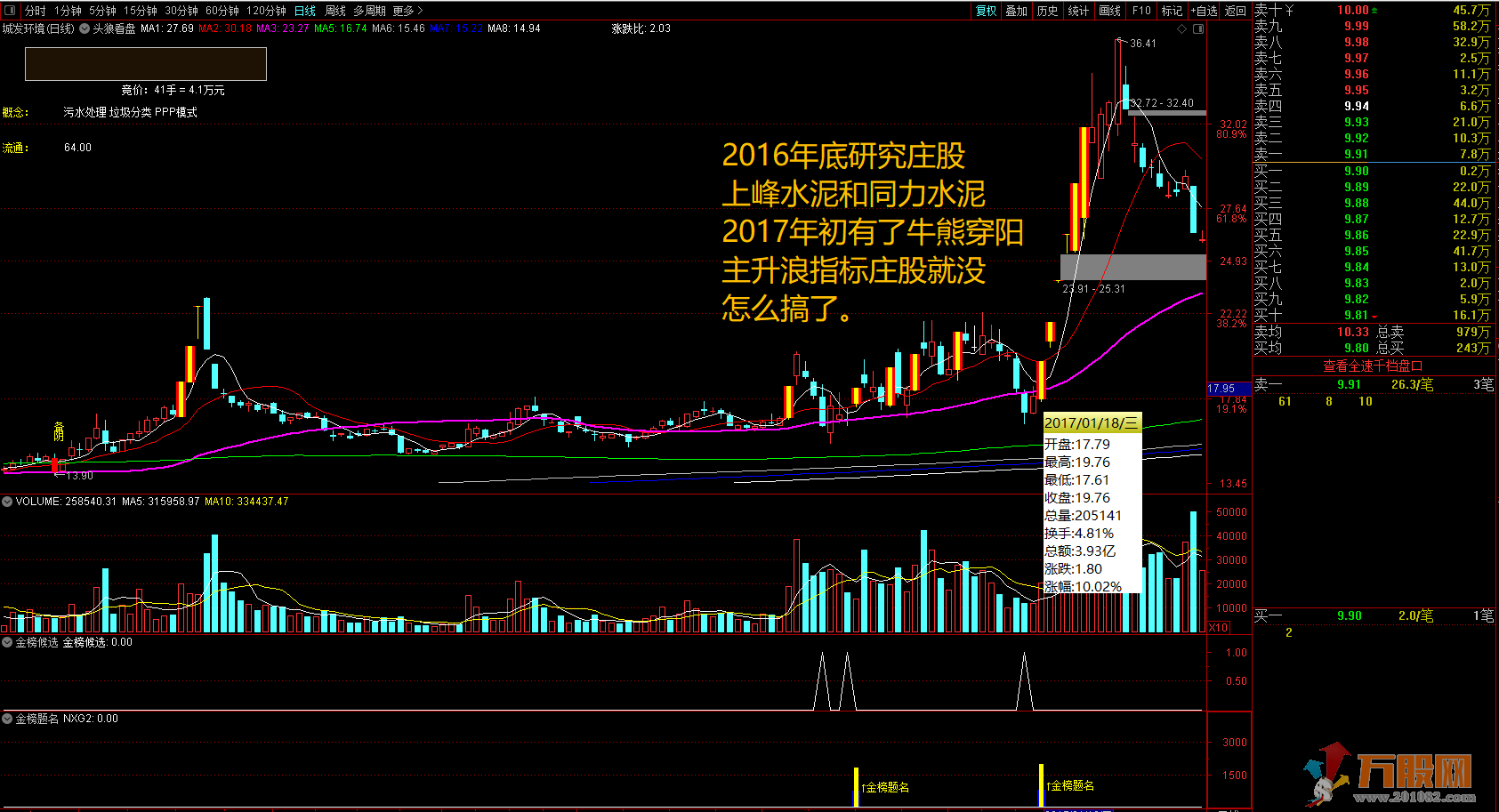Toggle the left sidebar panel icon
The image size is (1499, 812).
(x=10, y=11)
